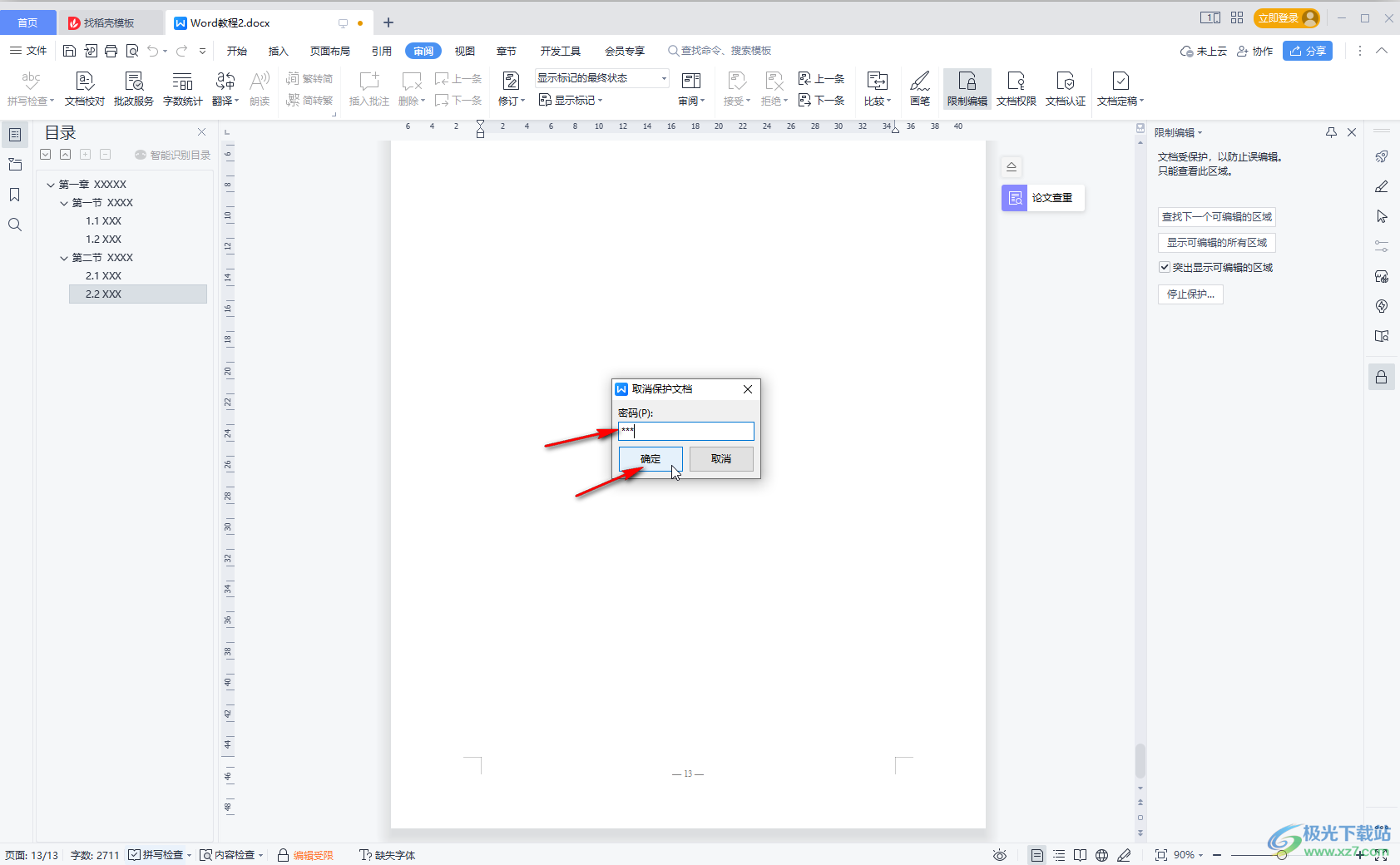
Task: Close the 取消保护文档 dialog
Action: [748, 389]
